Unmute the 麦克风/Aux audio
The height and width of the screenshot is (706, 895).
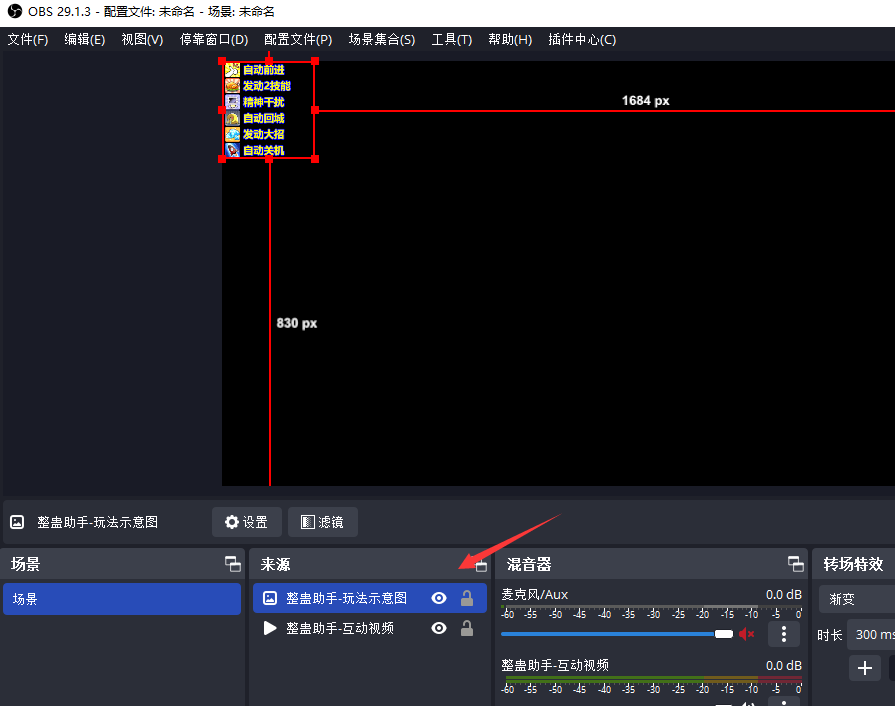point(747,634)
